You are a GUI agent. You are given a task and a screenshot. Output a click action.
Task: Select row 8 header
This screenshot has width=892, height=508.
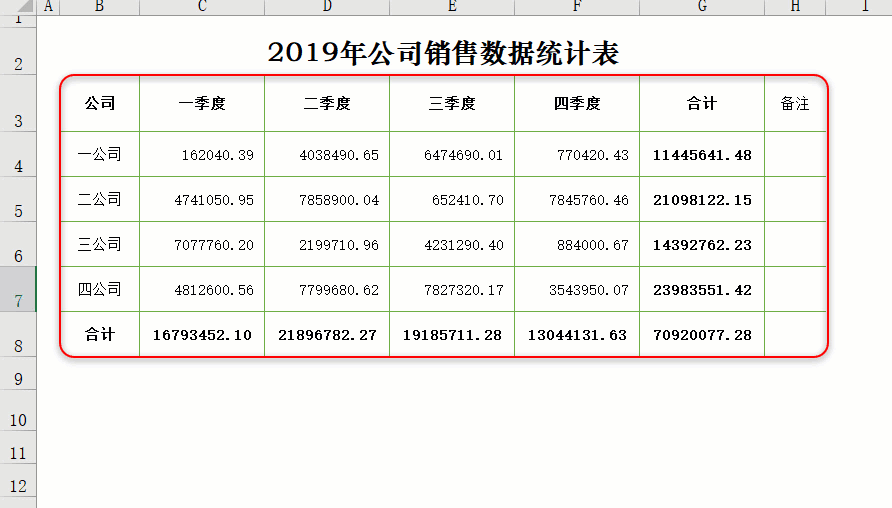tap(18, 334)
